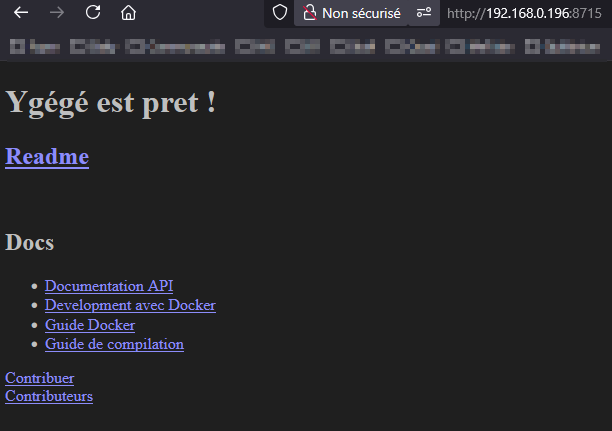View the Contributeurs link
This screenshot has width=612, height=431.
pos(49,396)
